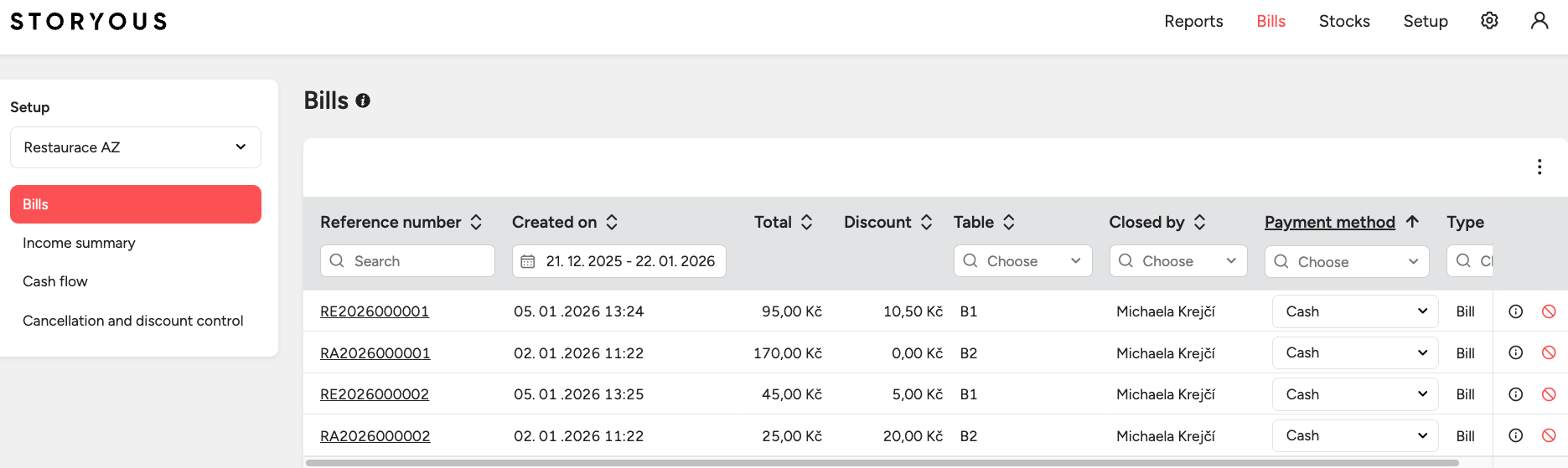
Task: Click the 95,00 Kč total cell
Action: point(792,311)
